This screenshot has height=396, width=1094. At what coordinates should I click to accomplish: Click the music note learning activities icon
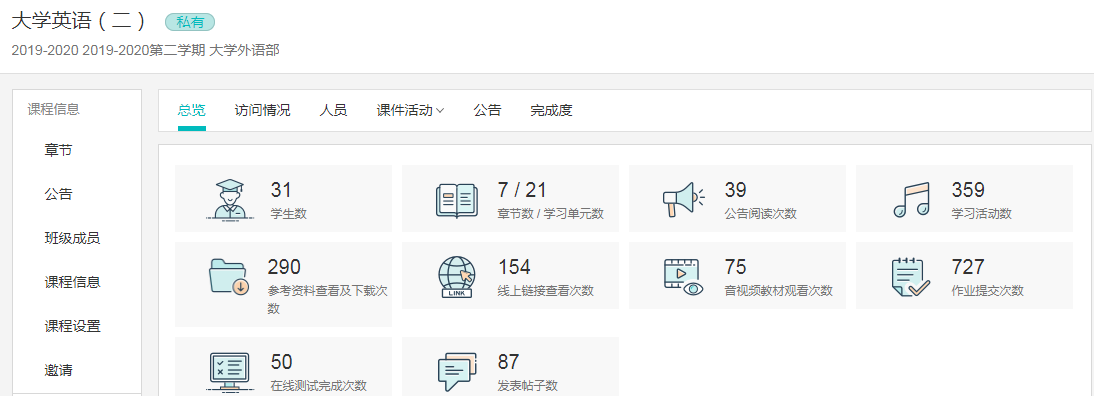pyautogui.click(x=912, y=200)
